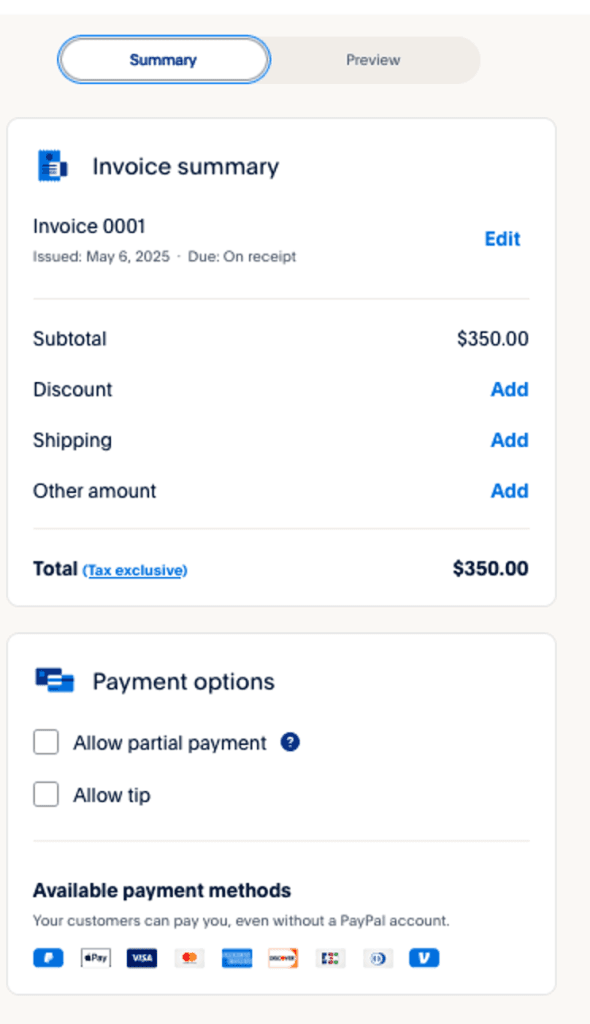Check the Allow tip option

(46, 794)
